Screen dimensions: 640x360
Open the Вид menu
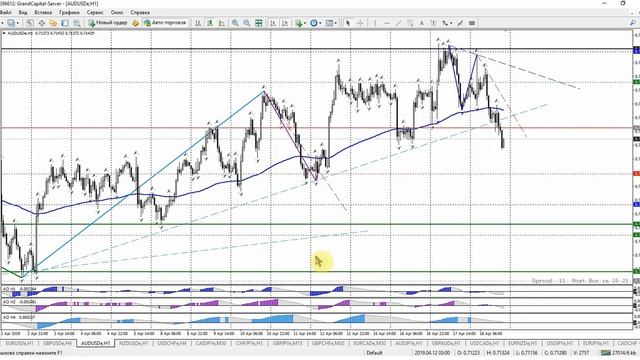pos(23,13)
